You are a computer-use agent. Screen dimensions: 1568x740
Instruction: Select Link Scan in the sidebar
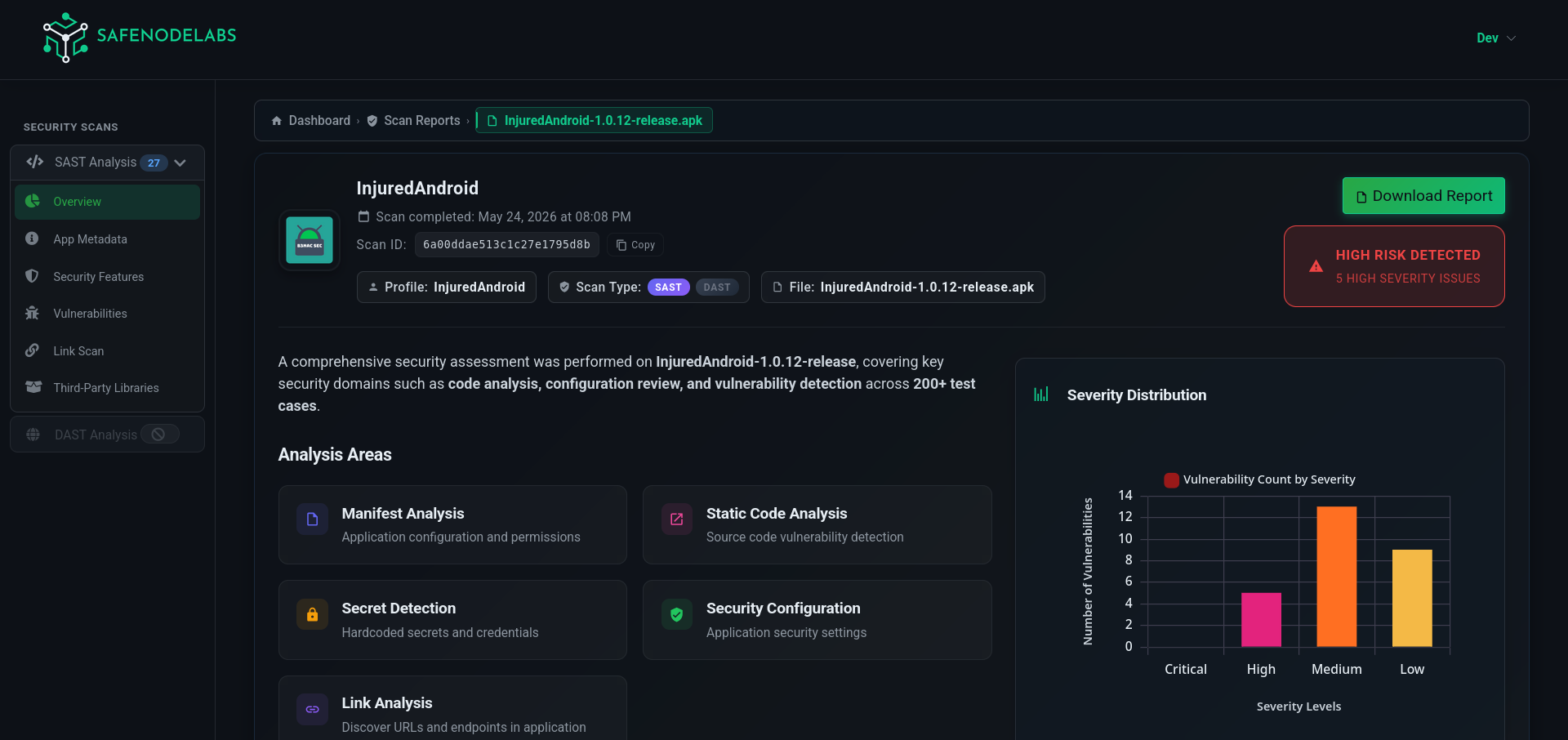pyautogui.click(x=107, y=351)
